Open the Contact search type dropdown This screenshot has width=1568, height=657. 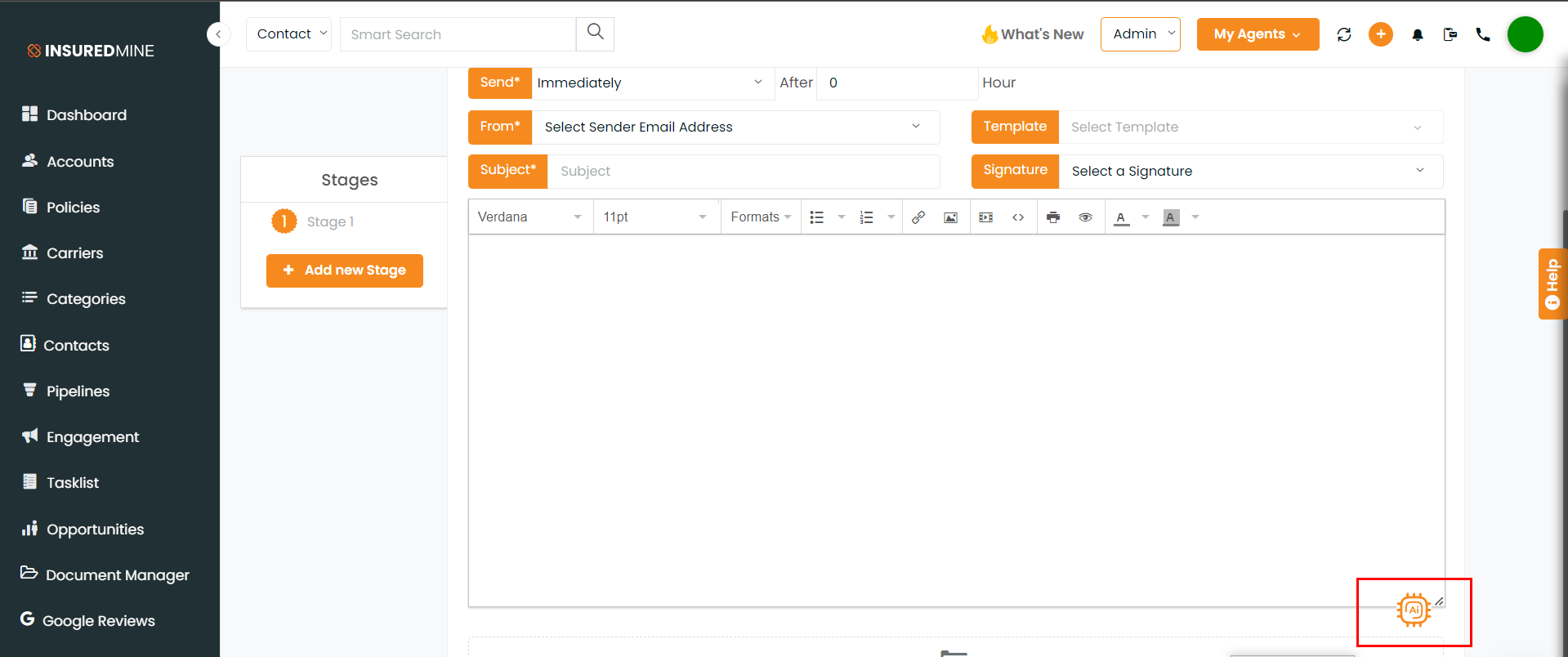pos(289,34)
